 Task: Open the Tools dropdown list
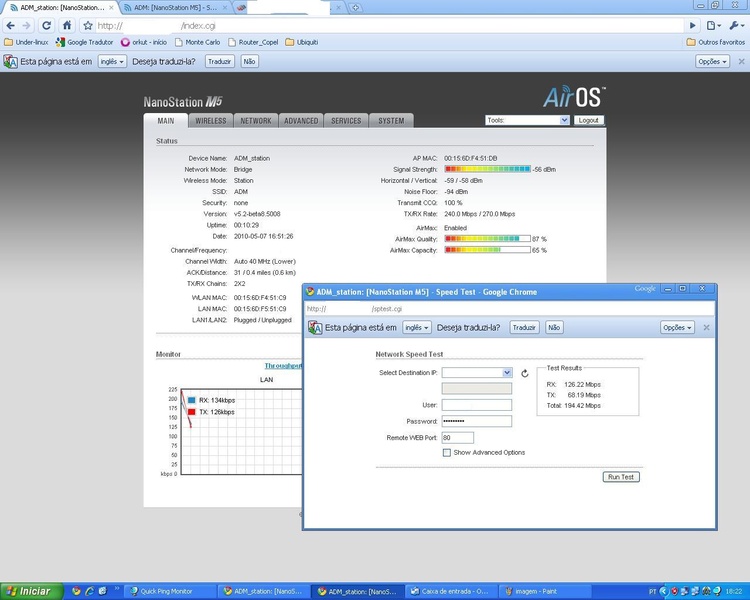click(x=527, y=120)
